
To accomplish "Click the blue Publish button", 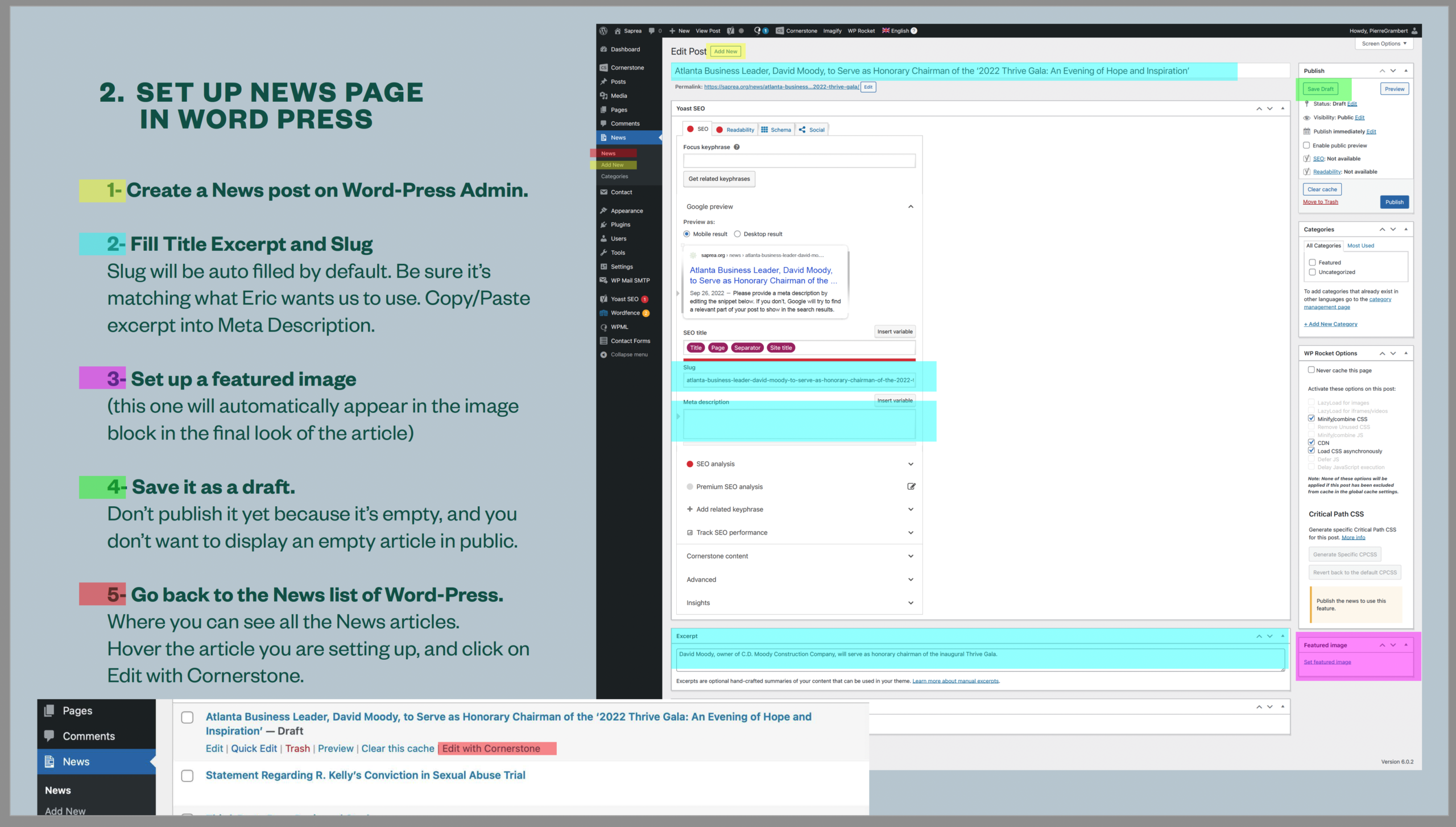I will 1395,202.
